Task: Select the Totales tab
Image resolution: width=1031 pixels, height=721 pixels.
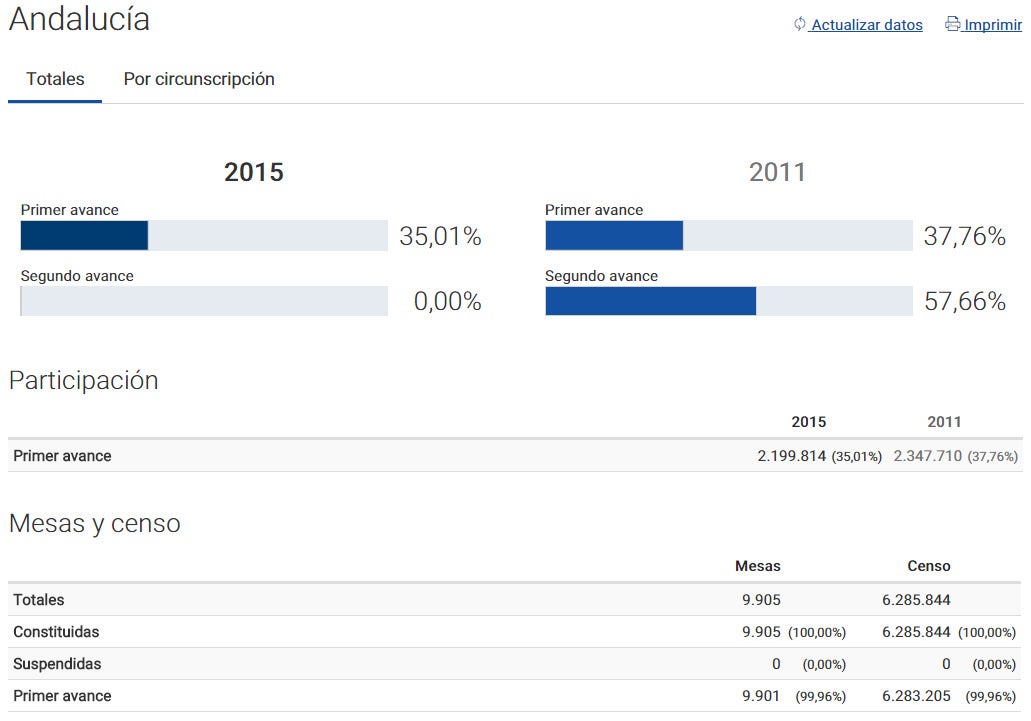Action: (x=54, y=78)
